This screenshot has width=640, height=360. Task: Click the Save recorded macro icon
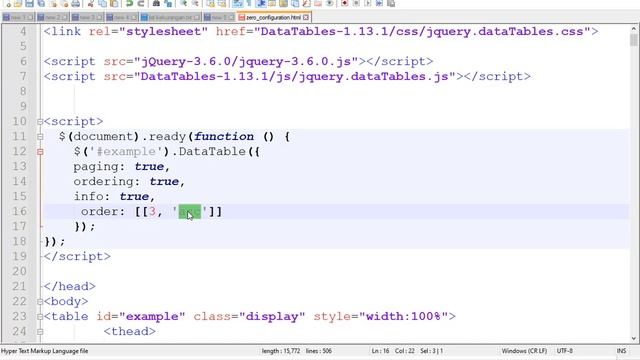[x=391, y=4]
